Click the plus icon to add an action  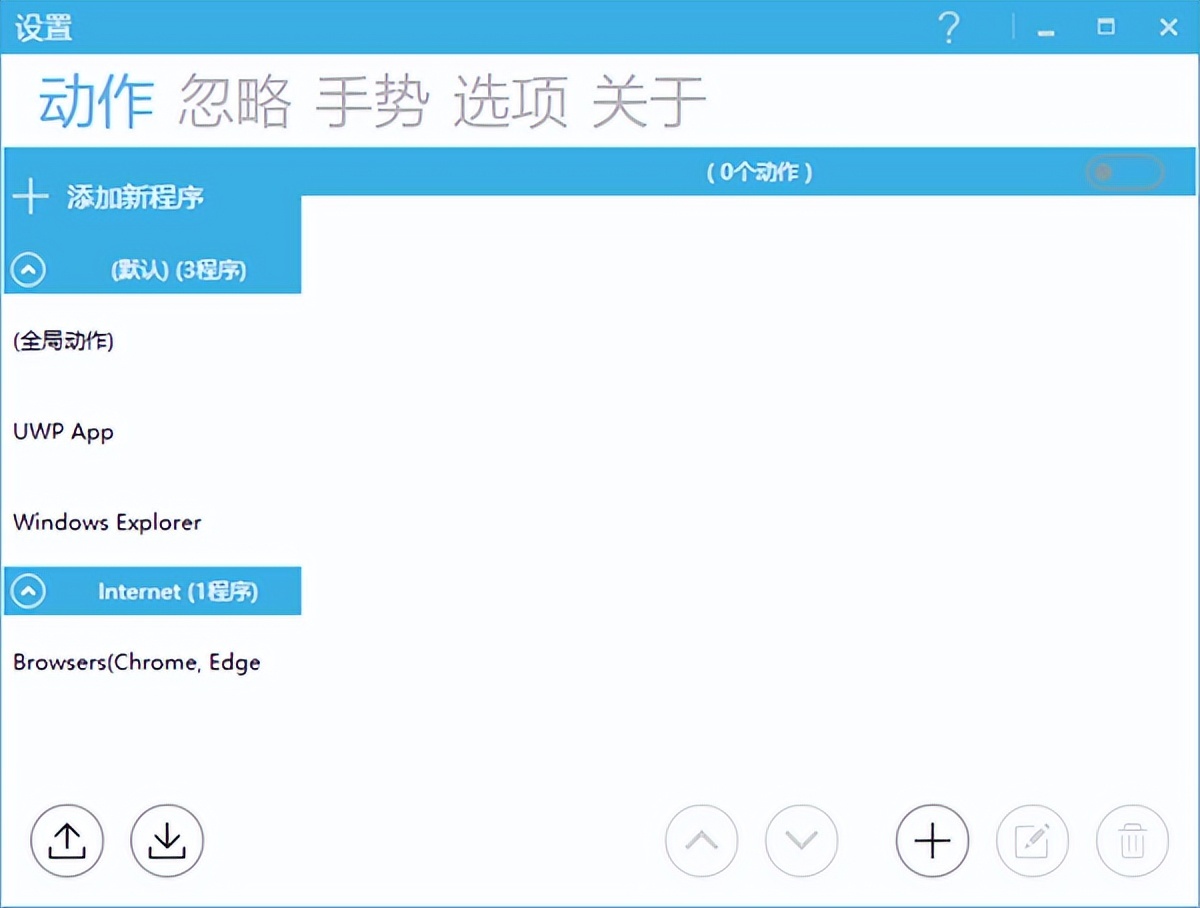931,841
